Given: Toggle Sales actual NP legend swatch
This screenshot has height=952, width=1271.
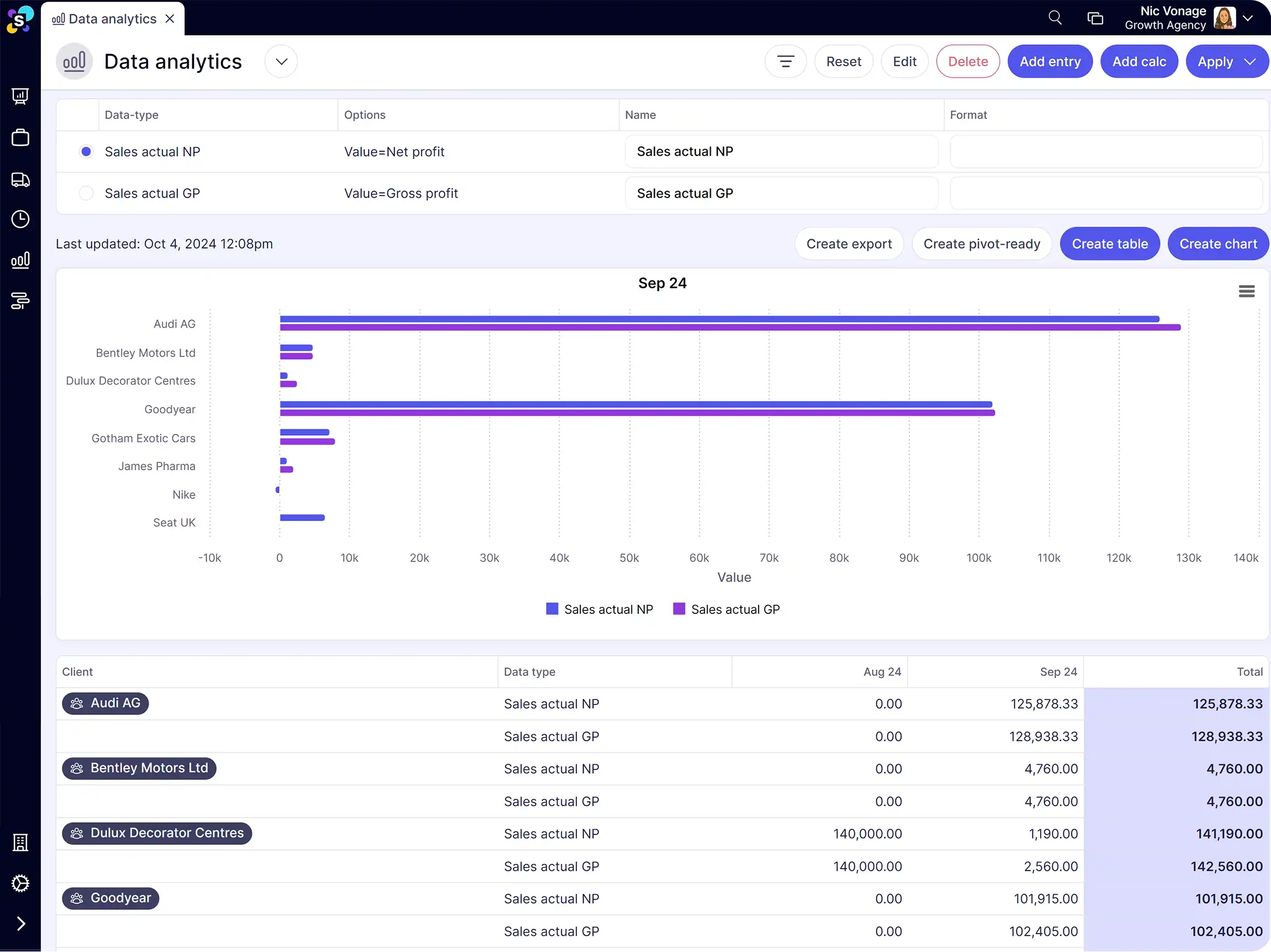Looking at the screenshot, I should [552, 609].
